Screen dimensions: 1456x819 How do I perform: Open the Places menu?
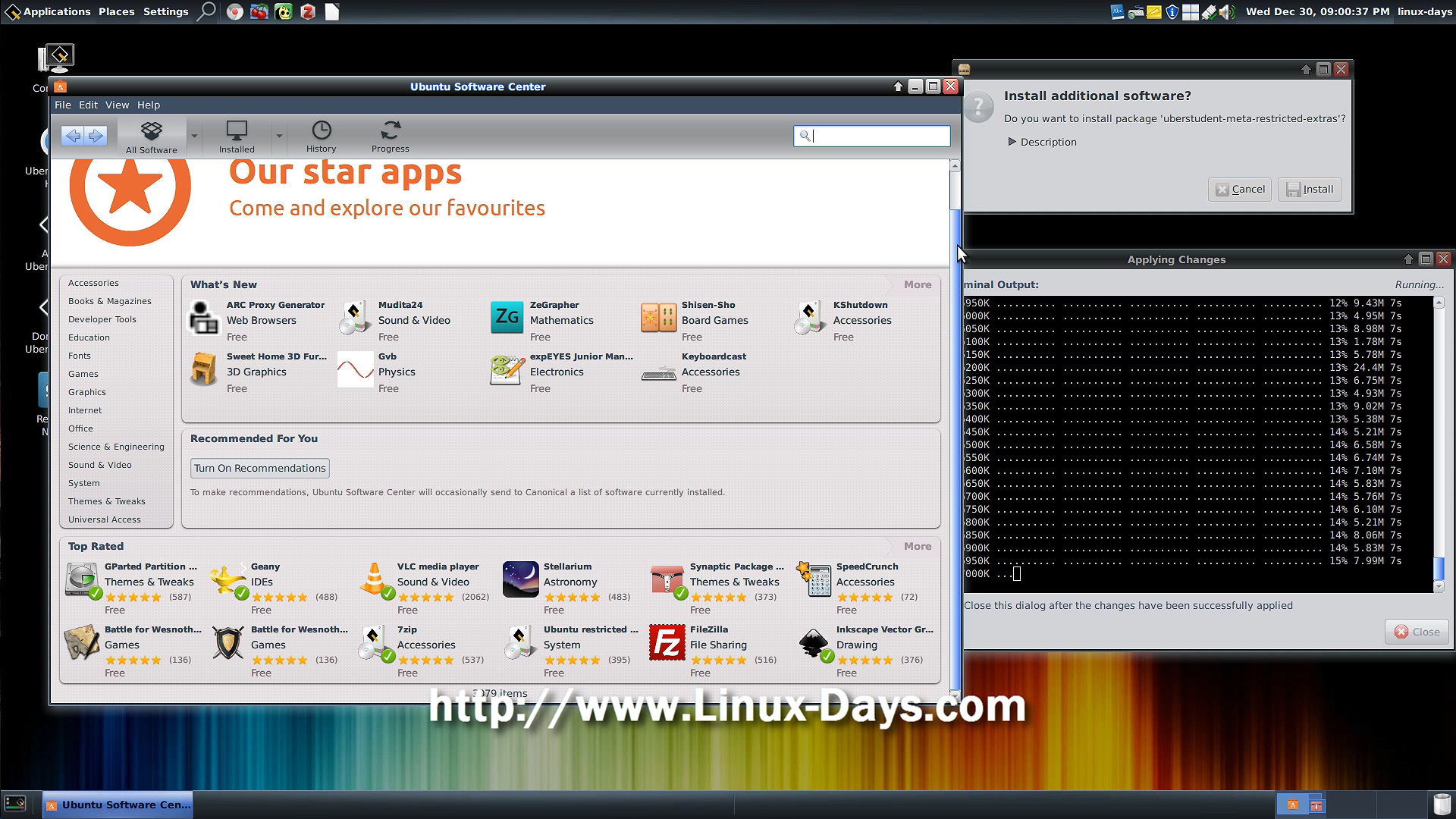coord(116,11)
